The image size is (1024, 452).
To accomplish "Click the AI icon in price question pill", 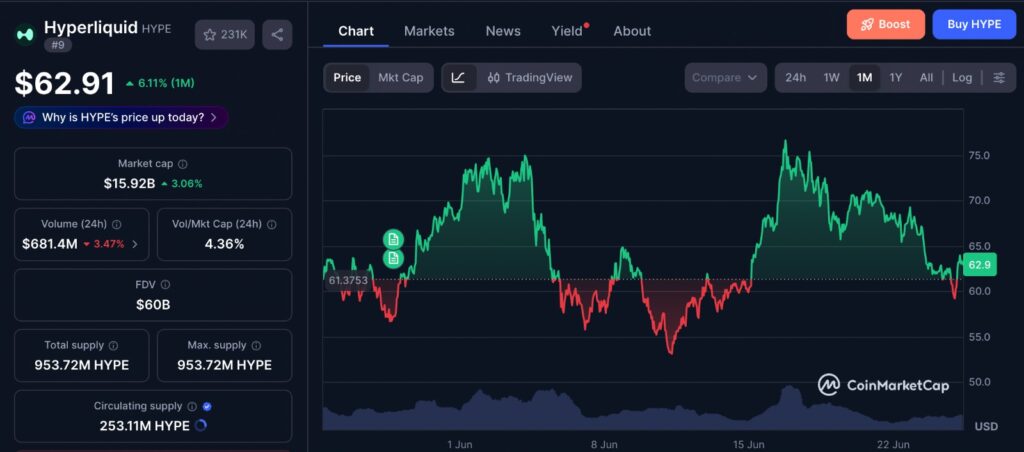I will [x=29, y=118].
